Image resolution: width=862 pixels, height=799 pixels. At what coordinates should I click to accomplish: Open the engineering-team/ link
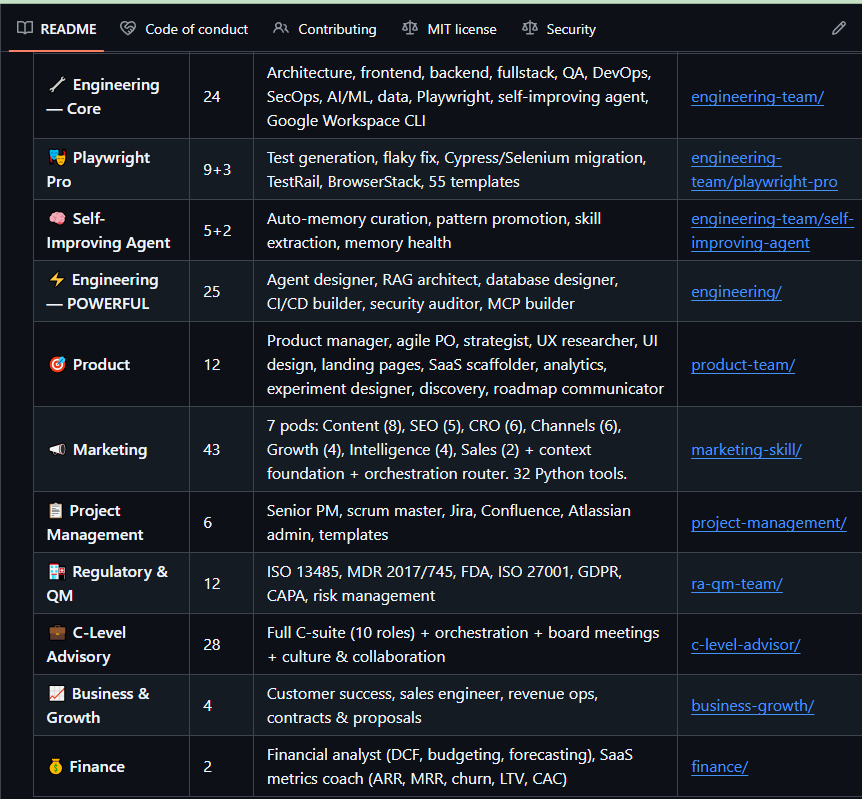click(x=757, y=97)
